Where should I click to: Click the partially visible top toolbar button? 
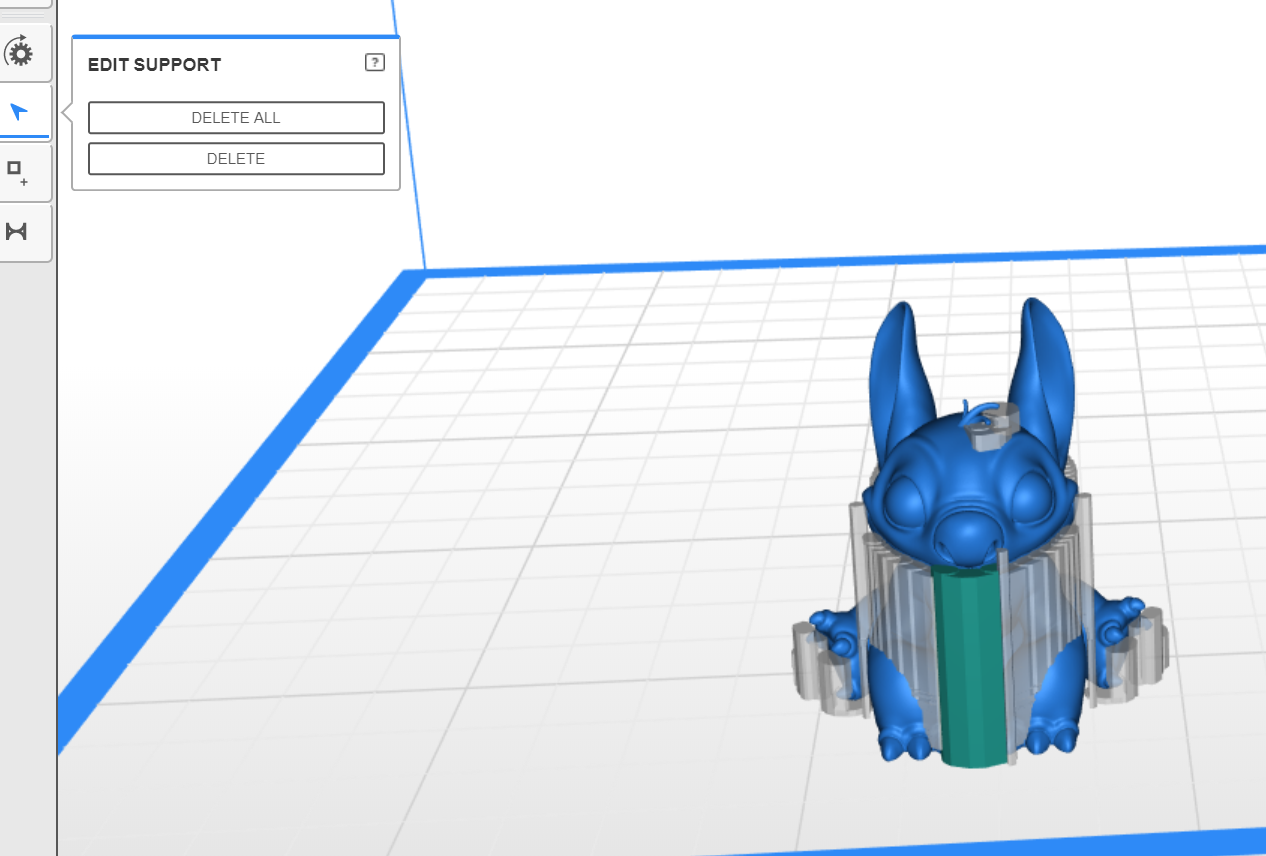click(25, 3)
